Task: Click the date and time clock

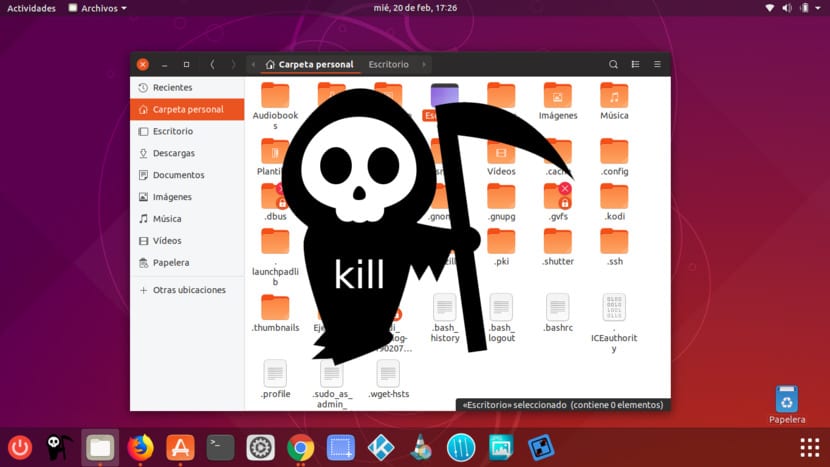Action: [x=415, y=8]
